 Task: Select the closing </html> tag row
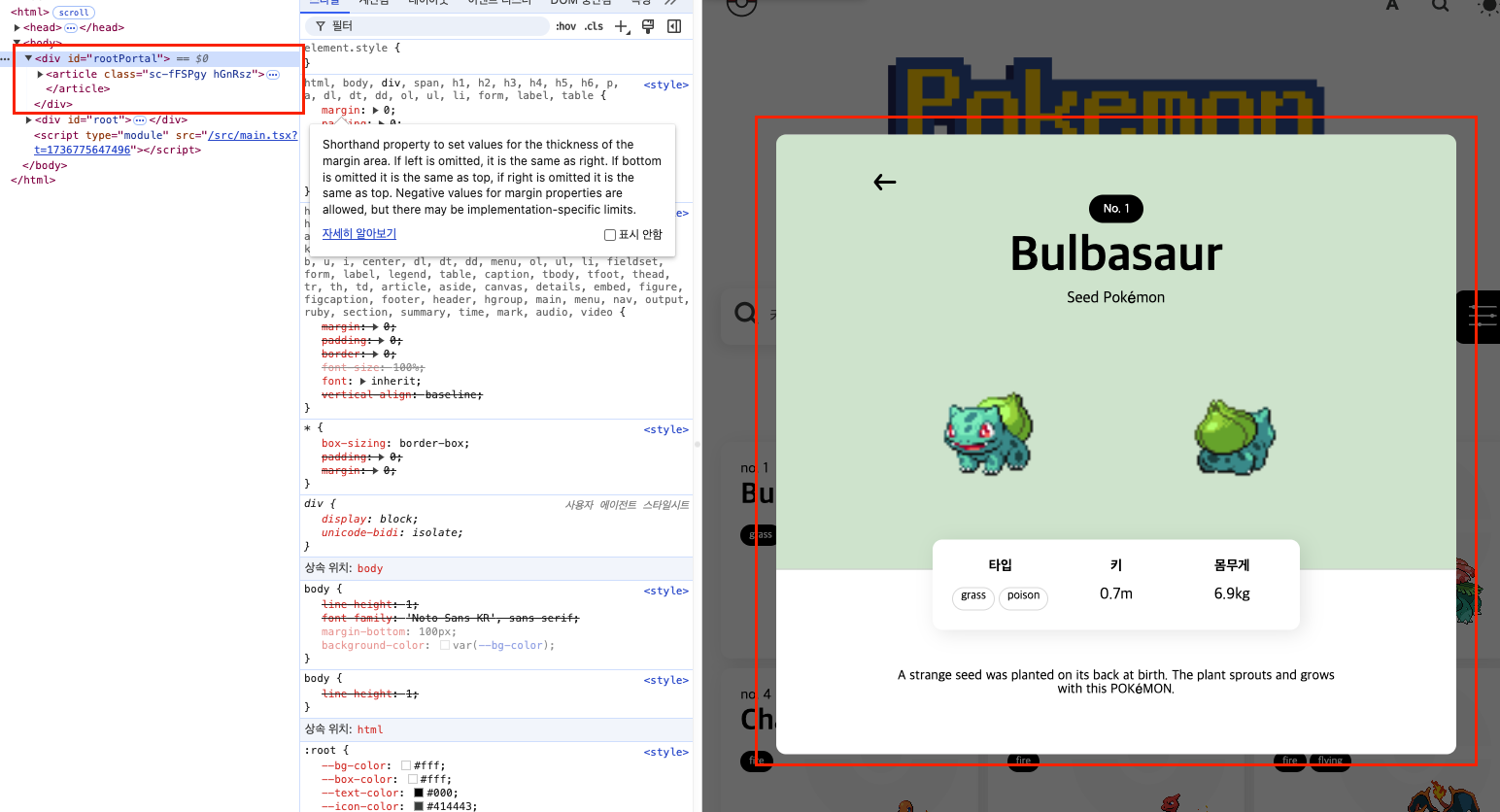click(33, 181)
